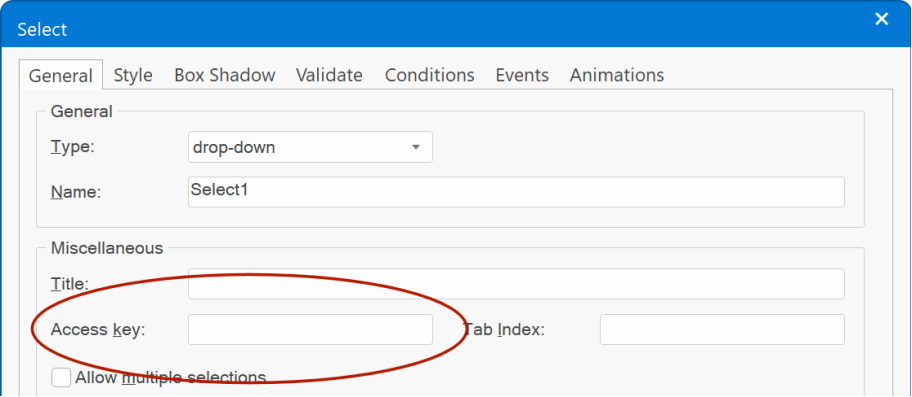Focus the Title text field
Screen dimensions: 912x397
[516, 284]
